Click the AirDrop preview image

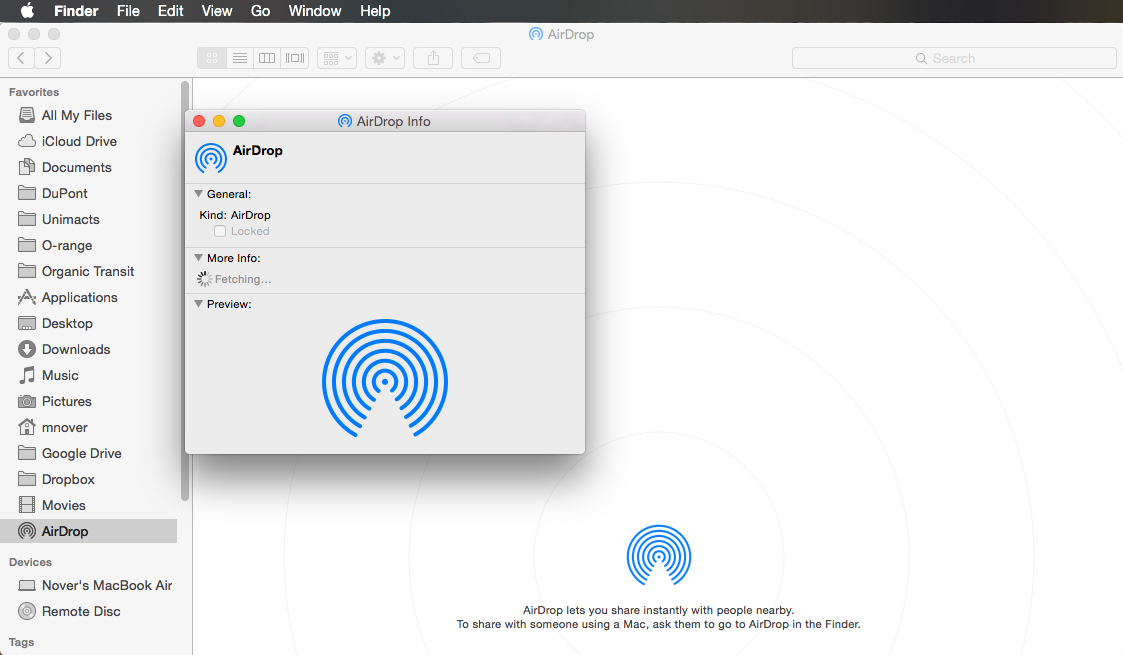(385, 378)
